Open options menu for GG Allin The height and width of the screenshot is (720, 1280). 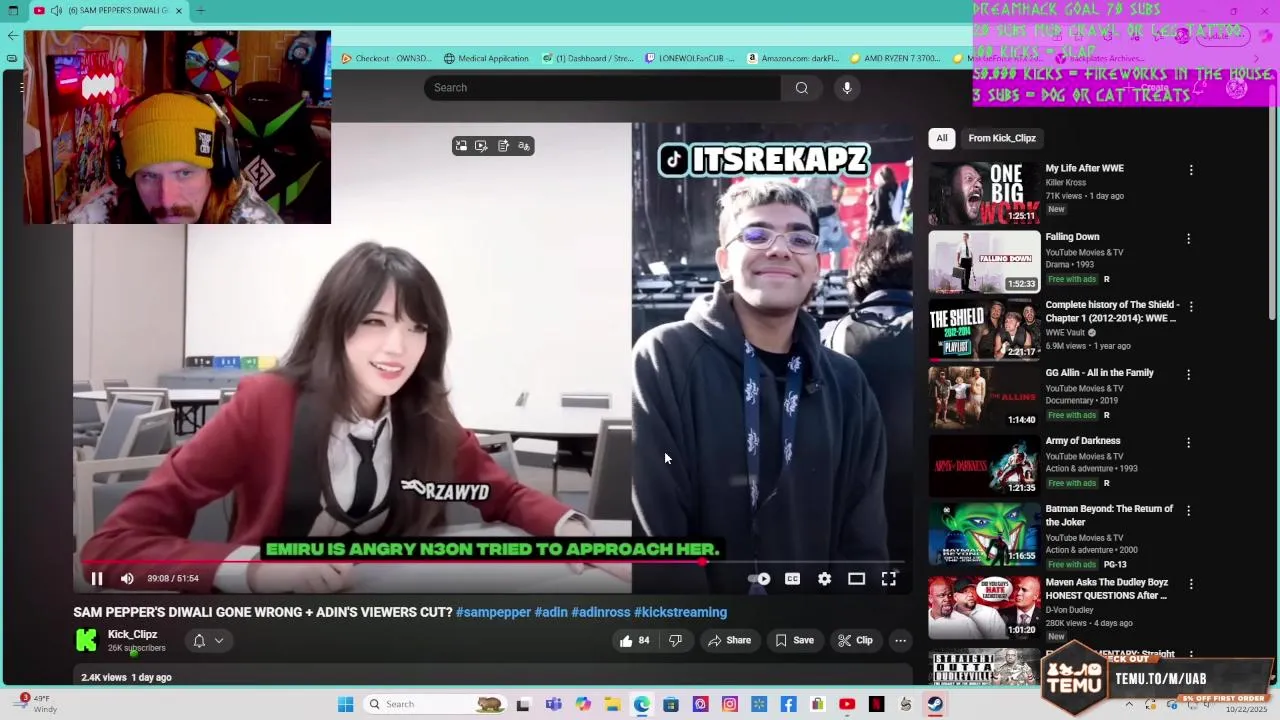pyautogui.click(x=1188, y=375)
